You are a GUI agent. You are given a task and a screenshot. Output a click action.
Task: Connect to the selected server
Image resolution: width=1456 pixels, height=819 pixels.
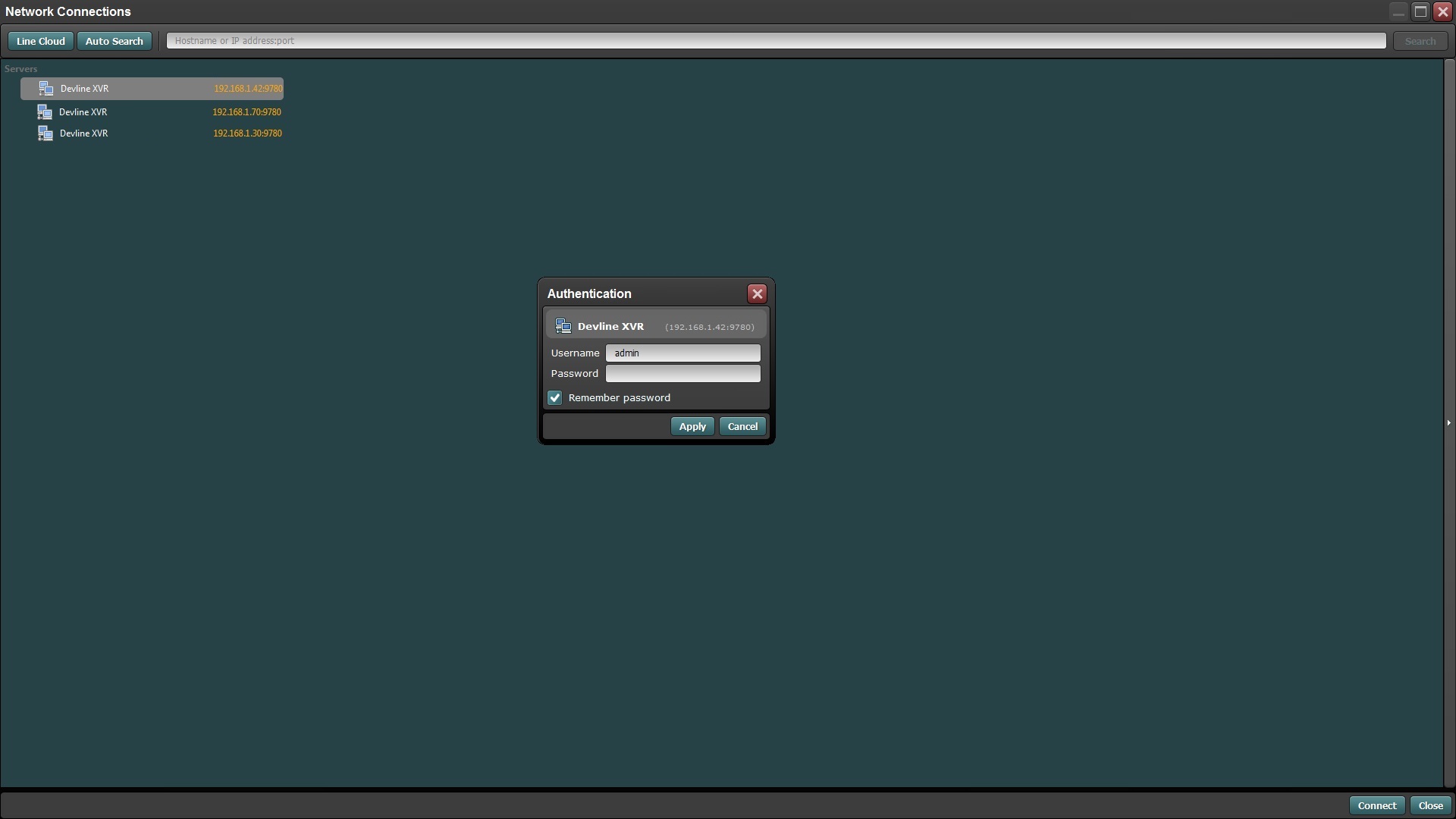(x=1377, y=806)
